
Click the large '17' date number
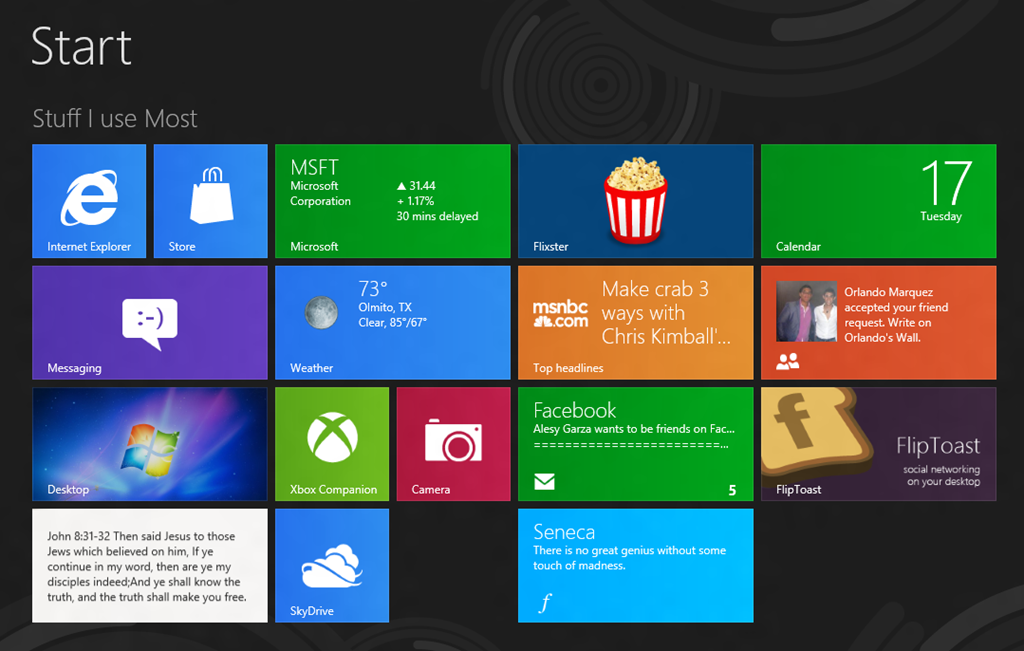click(946, 183)
